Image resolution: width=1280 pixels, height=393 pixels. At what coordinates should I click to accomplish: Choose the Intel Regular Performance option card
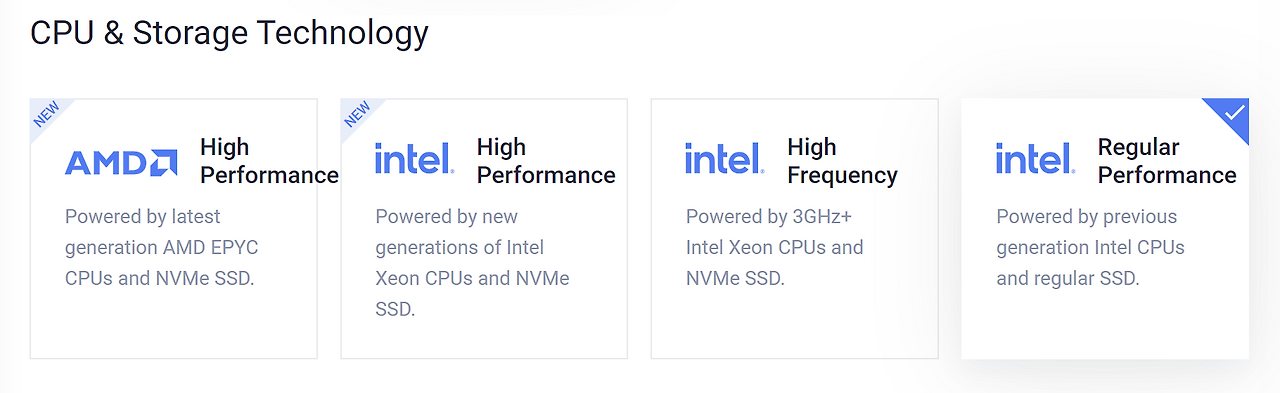pyautogui.click(x=1105, y=228)
